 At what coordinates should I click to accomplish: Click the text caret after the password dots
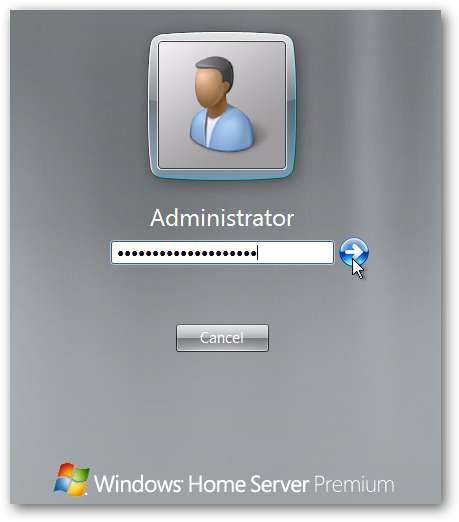[x=257, y=252]
